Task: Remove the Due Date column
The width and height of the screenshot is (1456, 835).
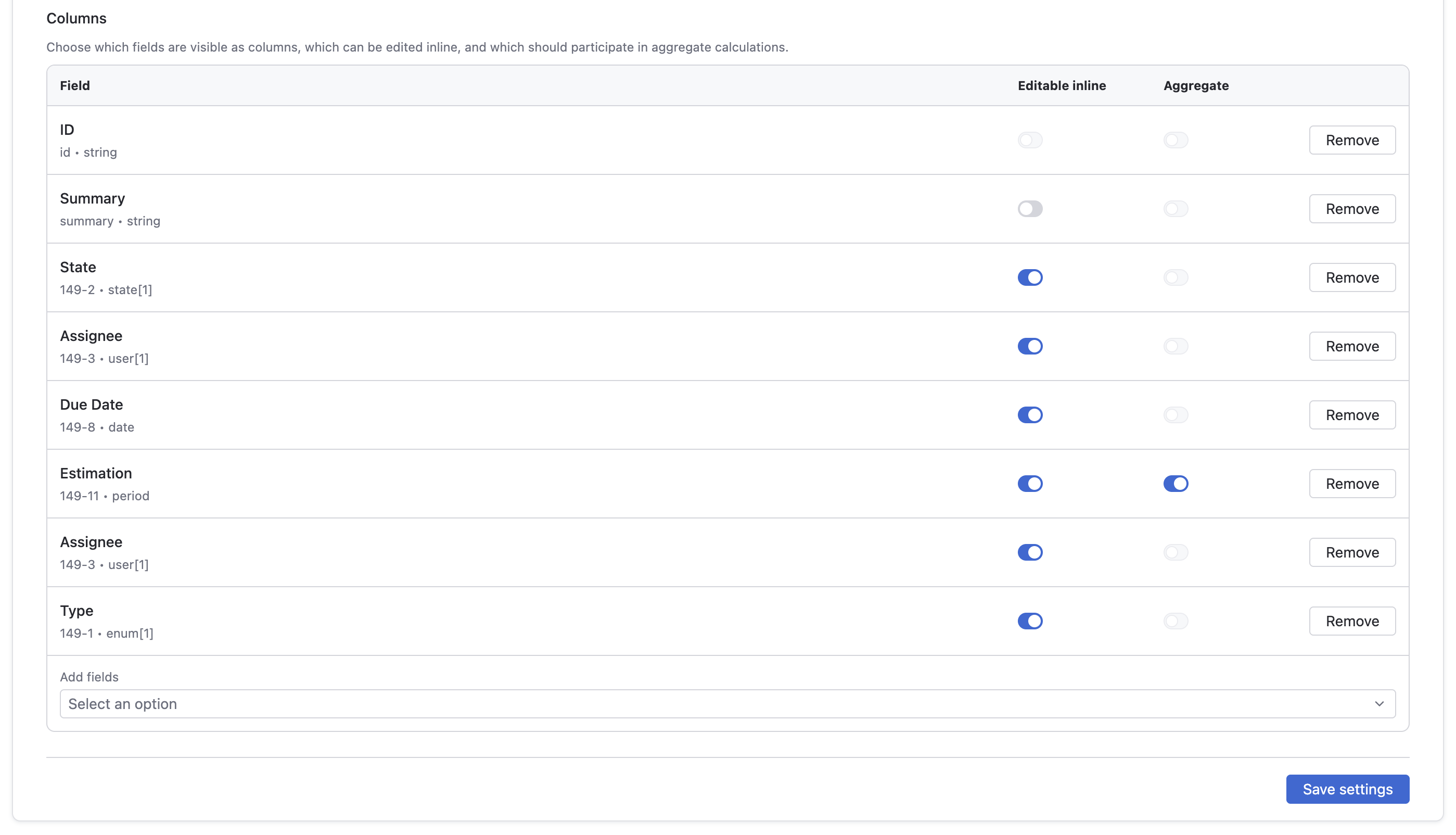Action: [1352, 414]
